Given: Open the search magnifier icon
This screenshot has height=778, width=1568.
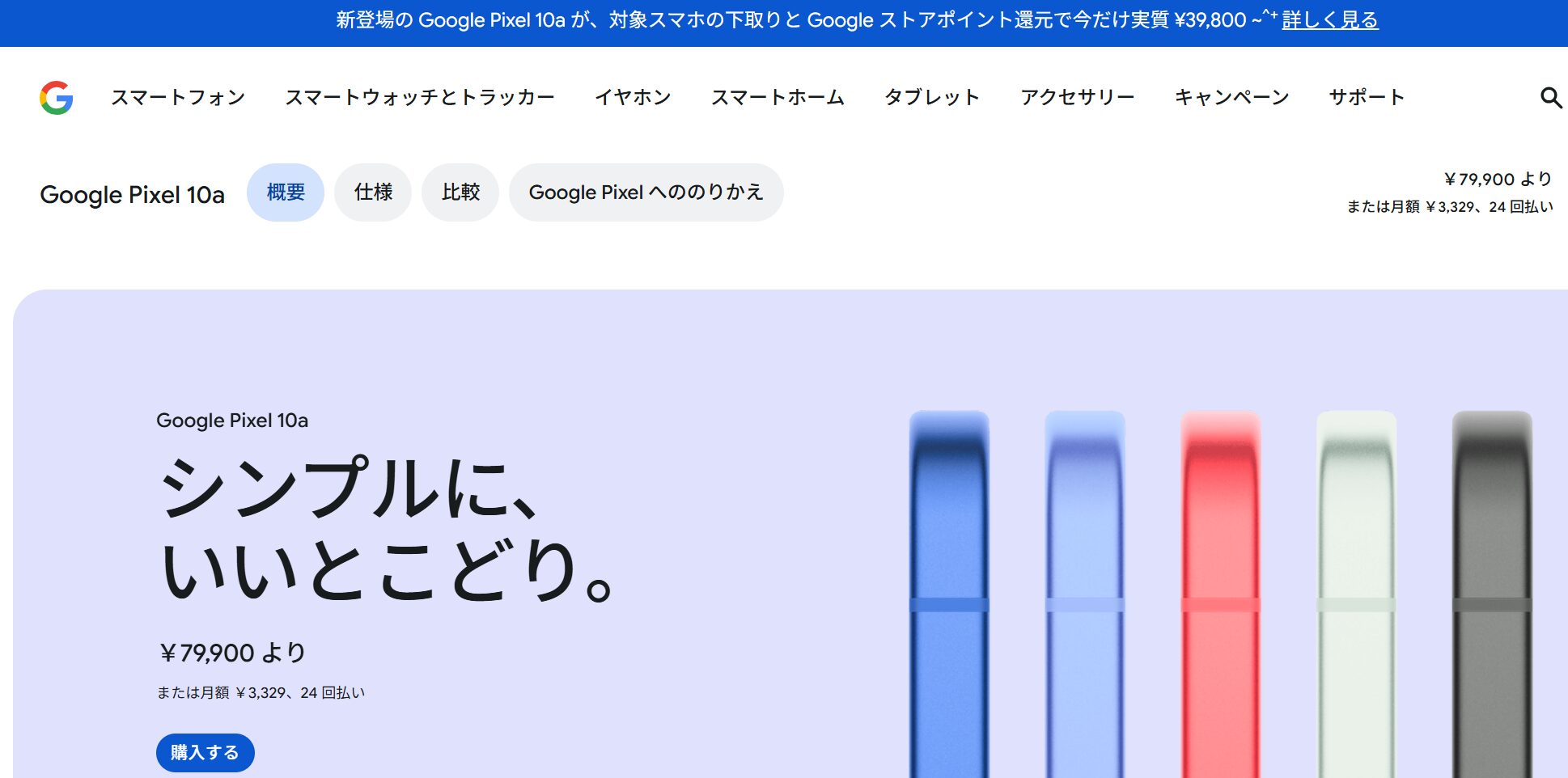Looking at the screenshot, I should point(1549,98).
